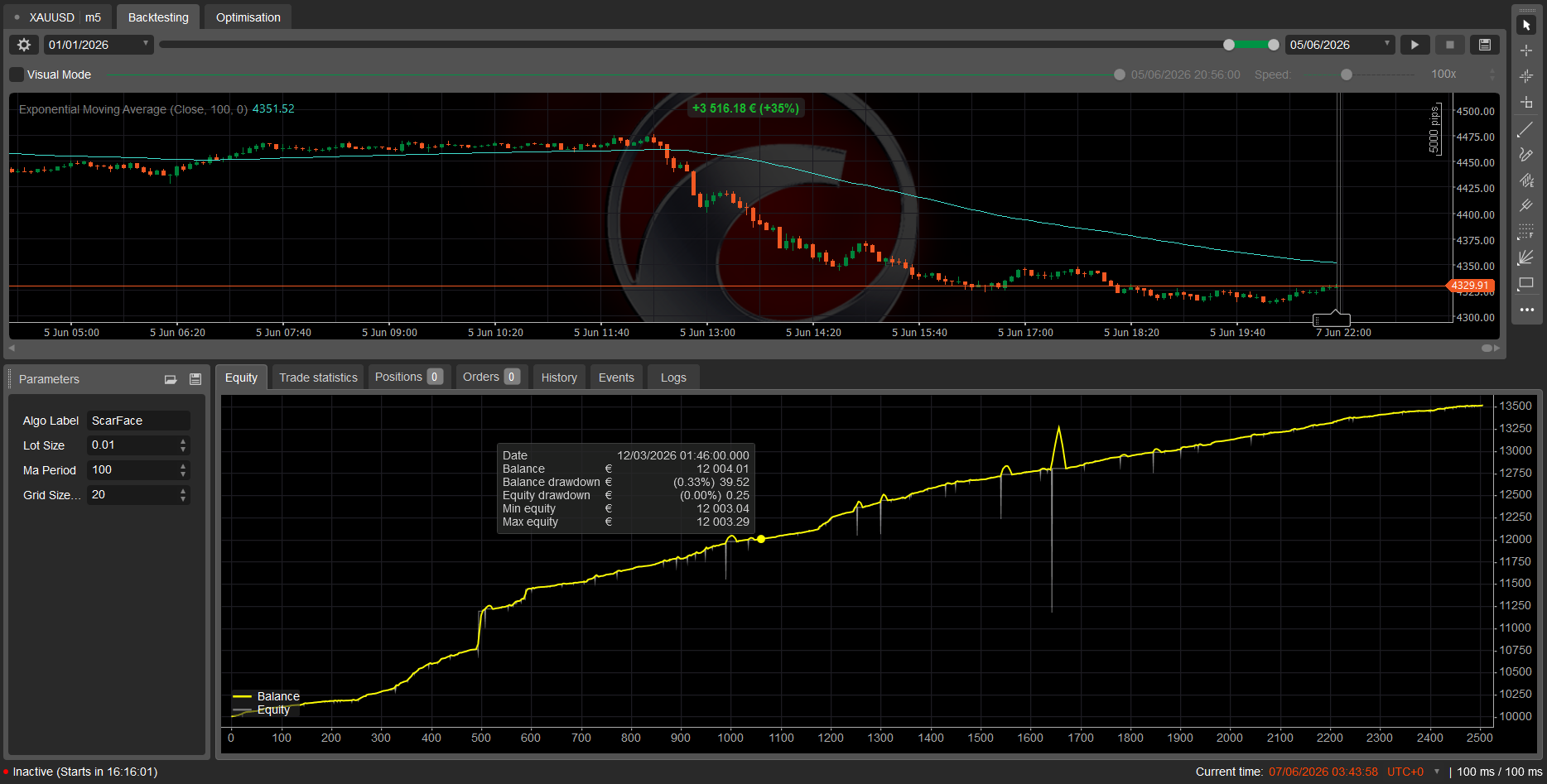
Task: Increase Lot Size with up arrow
Action: coord(183,441)
